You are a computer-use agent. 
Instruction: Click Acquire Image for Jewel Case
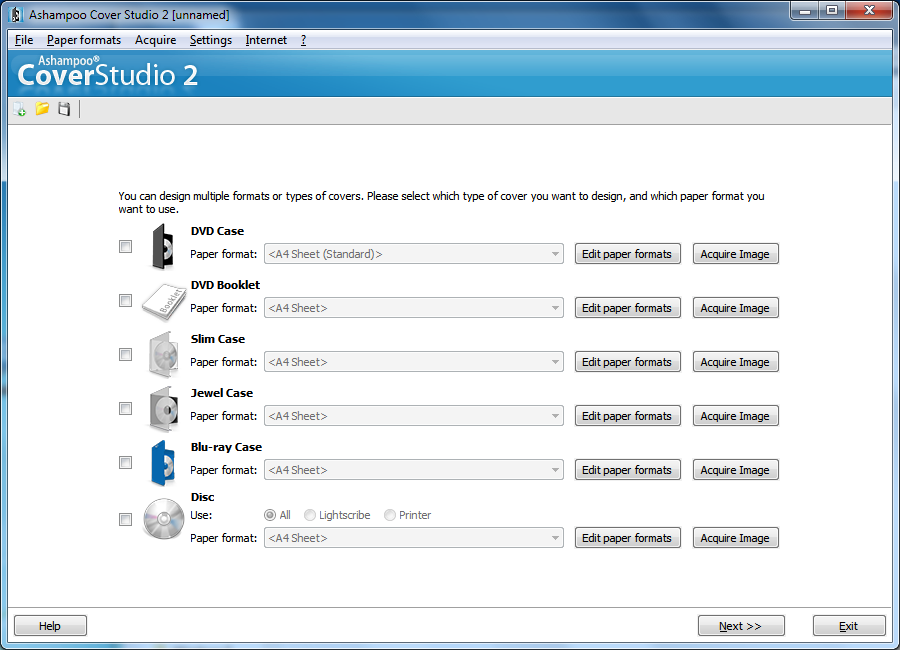tap(735, 416)
